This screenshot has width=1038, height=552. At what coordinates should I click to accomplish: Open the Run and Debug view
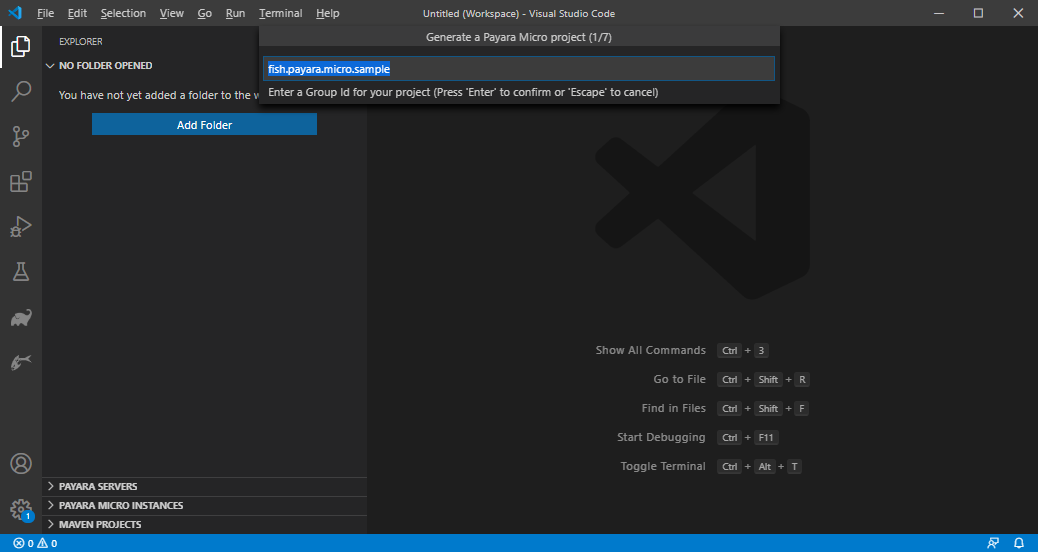click(x=20, y=227)
